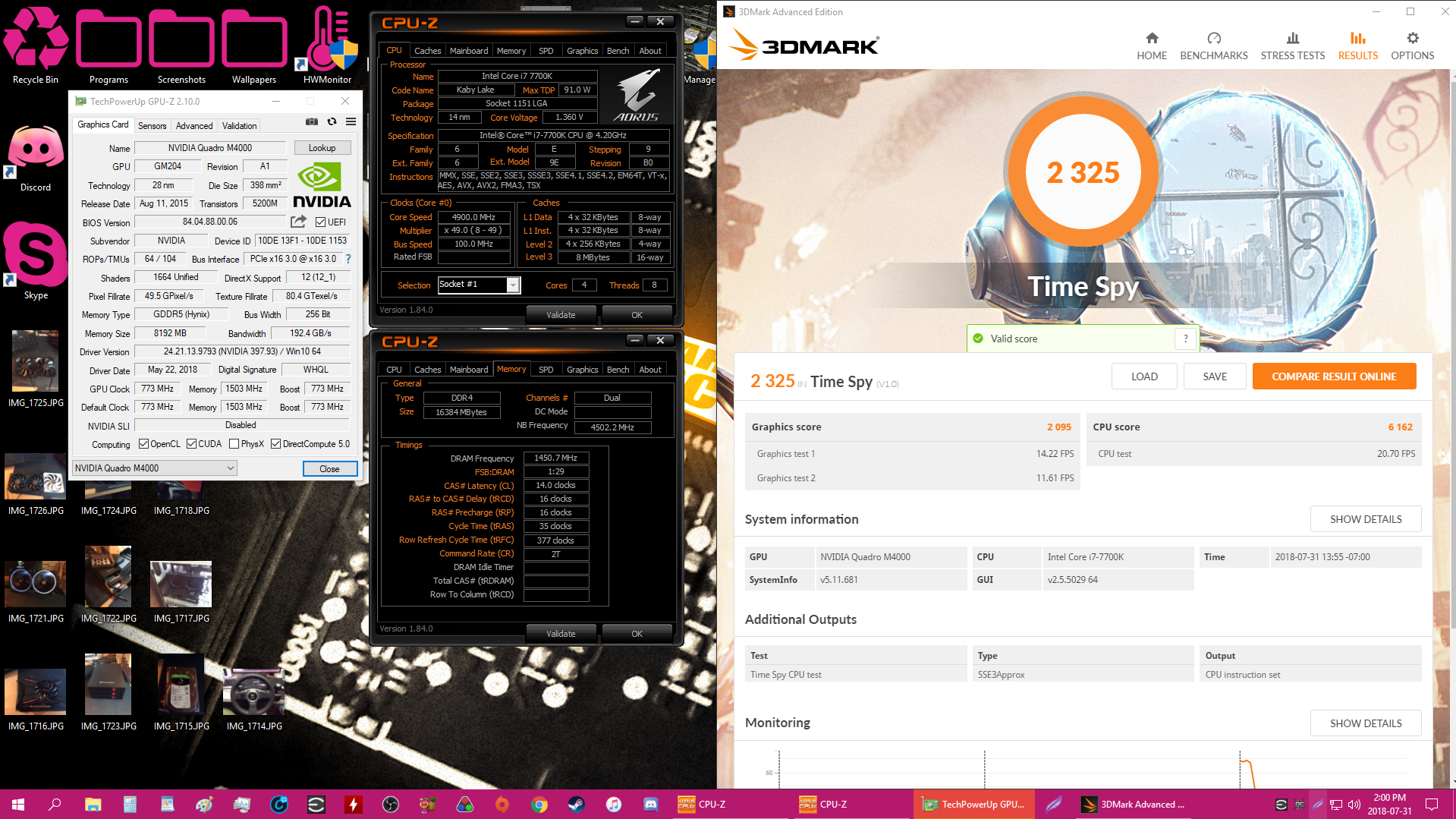Go to 3DMark HOME
This screenshot has width=1456, height=819.
(x=1152, y=46)
